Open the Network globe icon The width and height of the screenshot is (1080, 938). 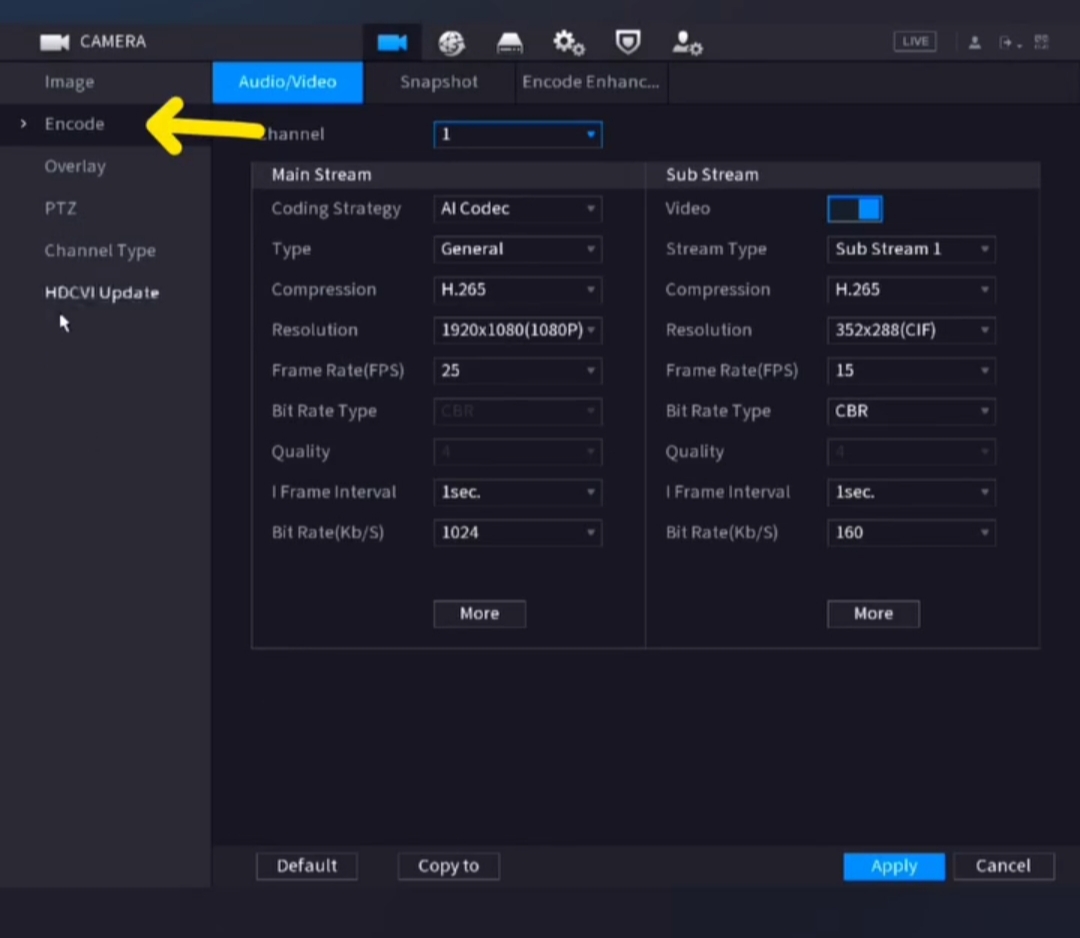click(x=452, y=43)
